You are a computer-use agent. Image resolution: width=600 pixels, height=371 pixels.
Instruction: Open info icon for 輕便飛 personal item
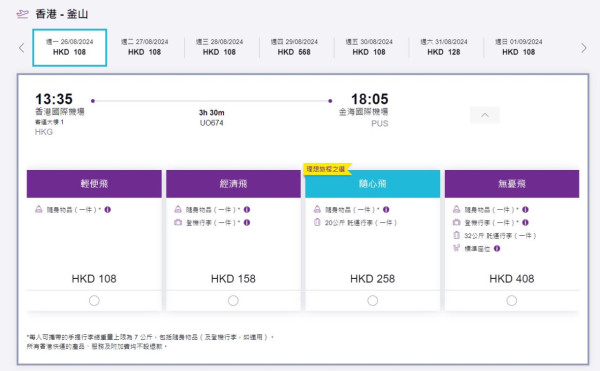(108, 210)
